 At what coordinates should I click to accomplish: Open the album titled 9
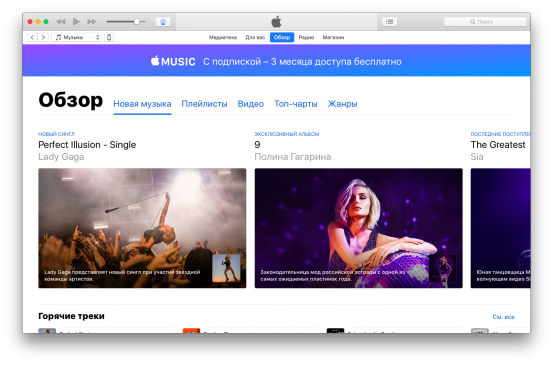pyautogui.click(x=257, y=145)
